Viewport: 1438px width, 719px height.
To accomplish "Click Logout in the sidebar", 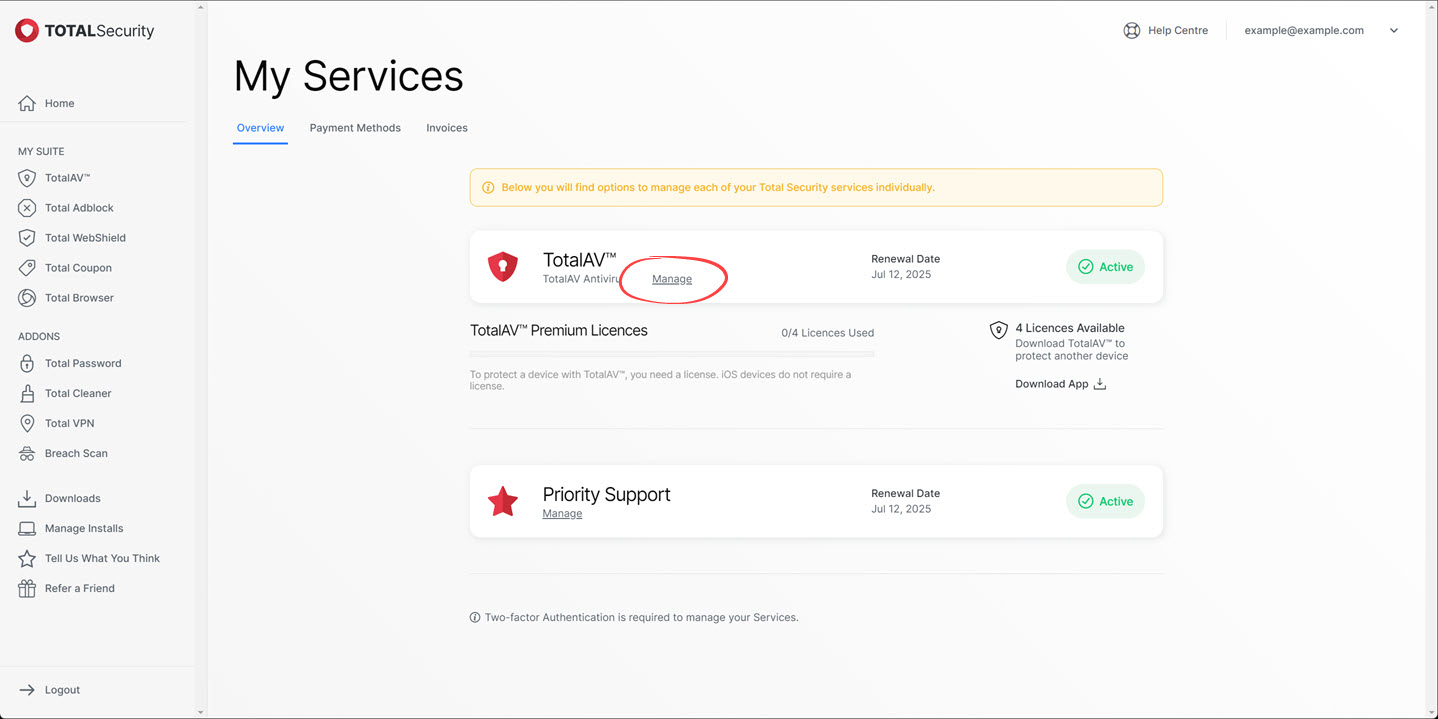I will 62,690.
